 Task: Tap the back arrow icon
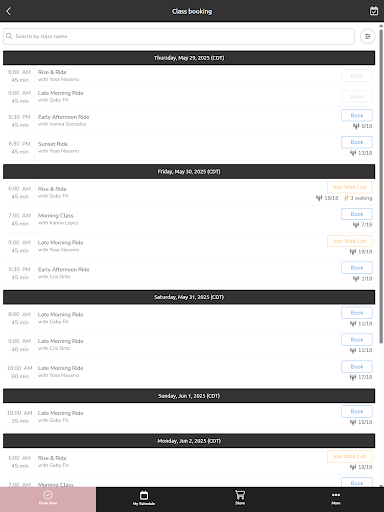9,11
